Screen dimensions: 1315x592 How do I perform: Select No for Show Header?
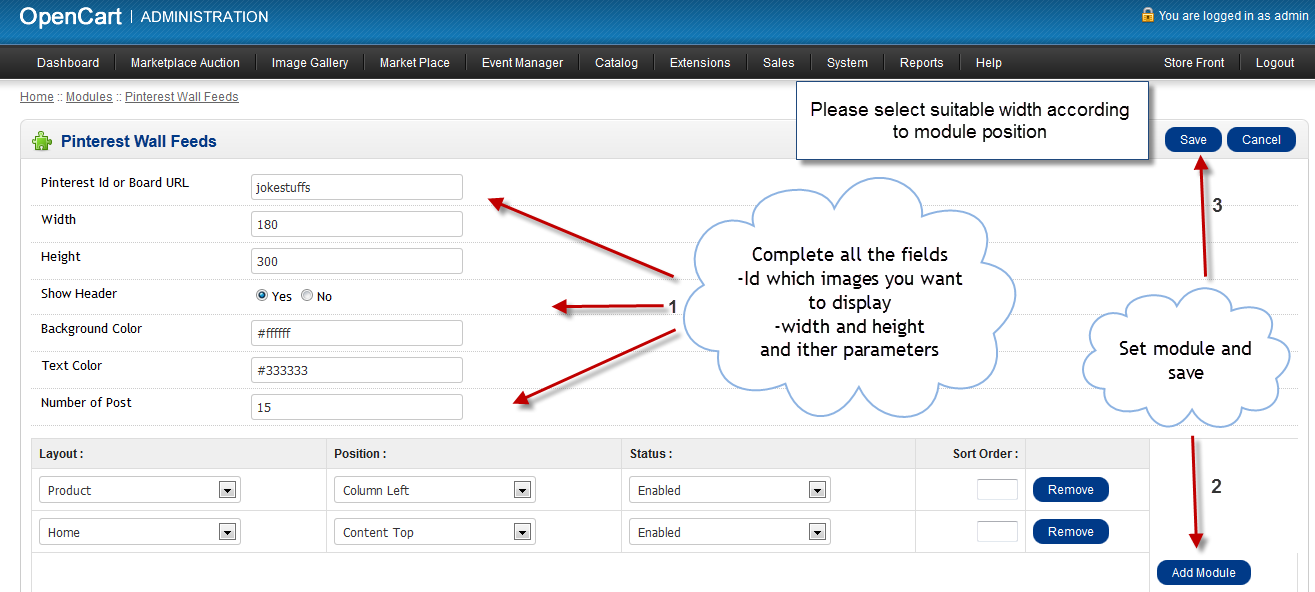[307, 296]
